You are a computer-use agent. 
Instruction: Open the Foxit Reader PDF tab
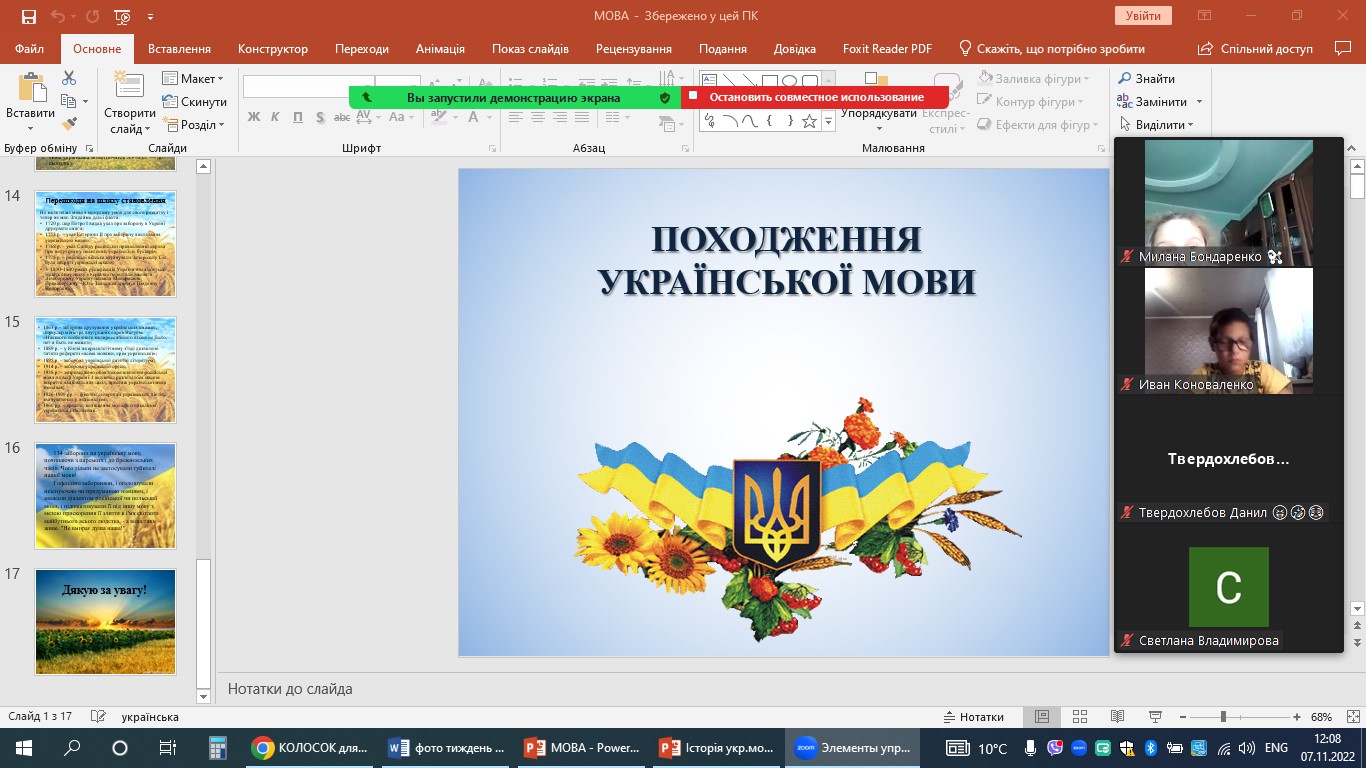pos(887,49)
